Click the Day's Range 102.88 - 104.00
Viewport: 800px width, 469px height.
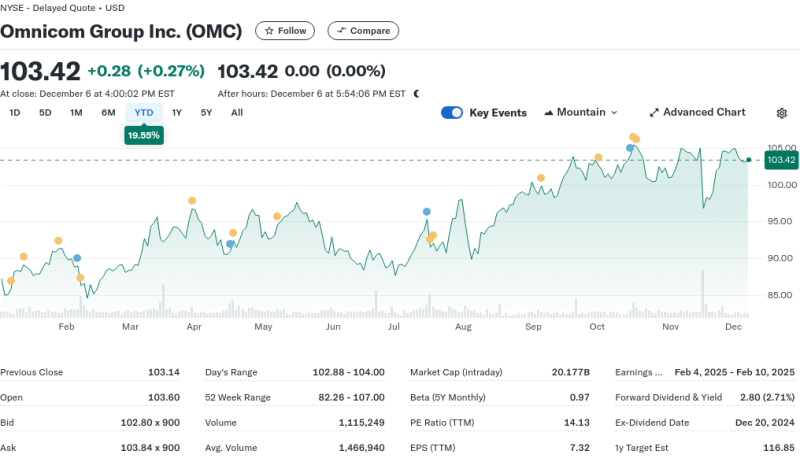[x=348, y=372]
